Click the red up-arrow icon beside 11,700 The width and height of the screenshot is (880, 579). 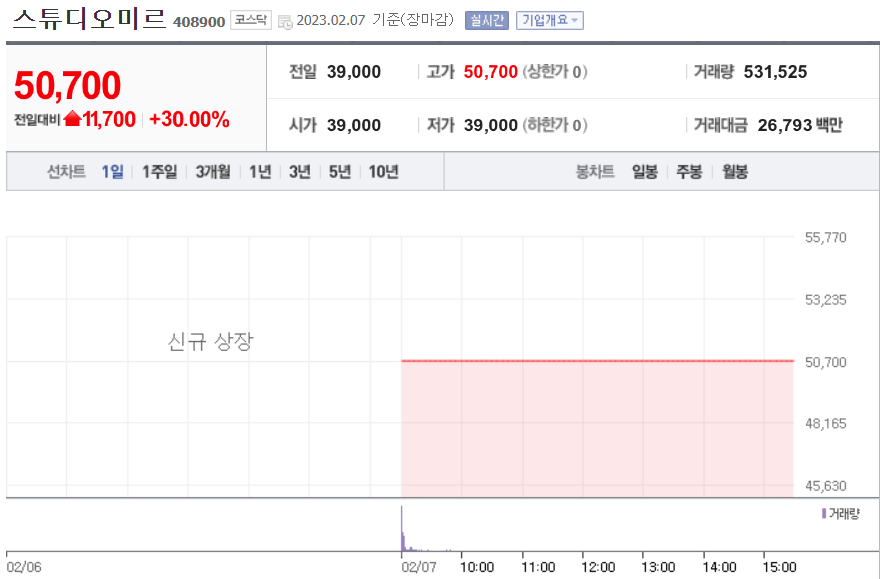pos(72,118)
